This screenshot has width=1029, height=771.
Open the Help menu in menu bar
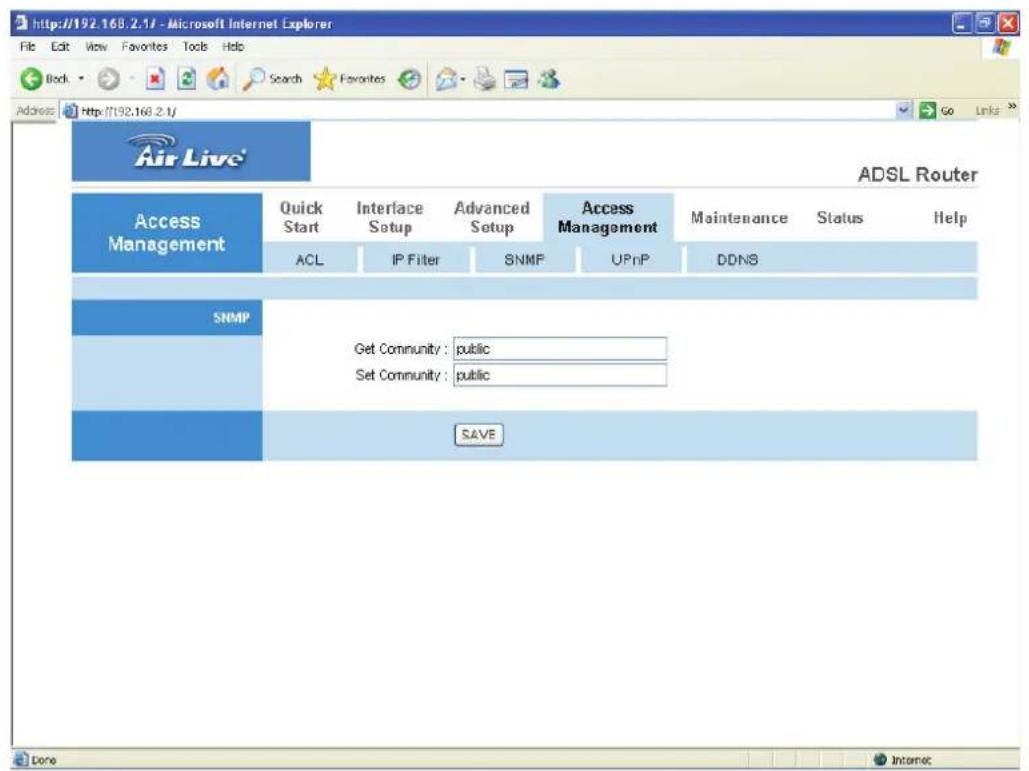[233, 47]
